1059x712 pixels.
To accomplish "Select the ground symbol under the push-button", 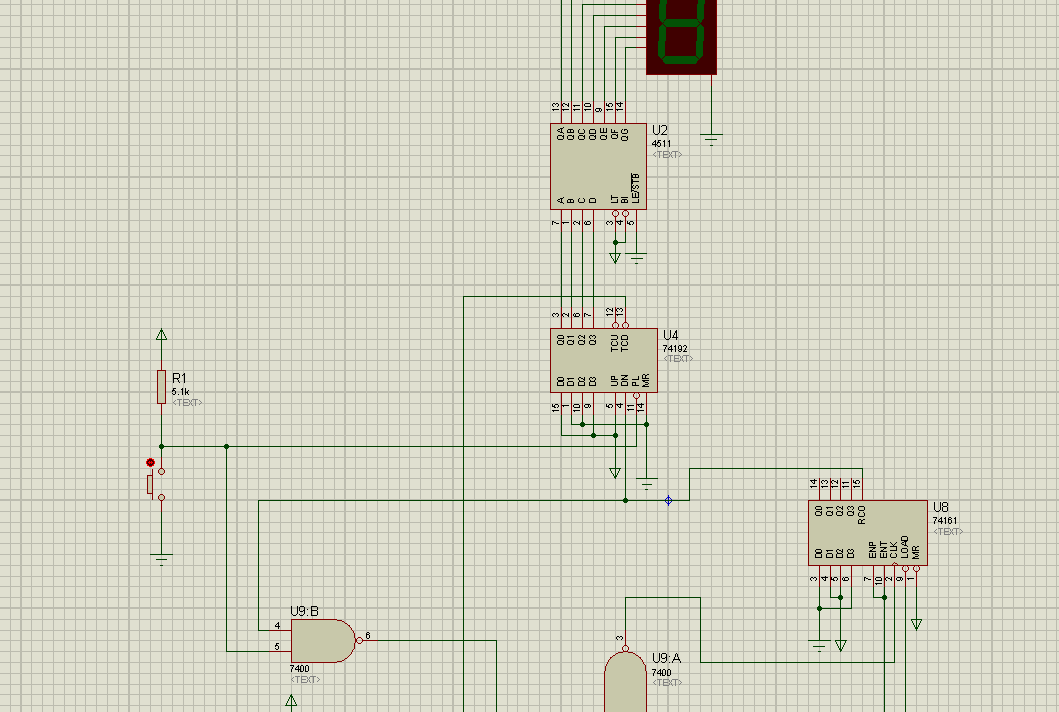I will (x=161, y=559).
